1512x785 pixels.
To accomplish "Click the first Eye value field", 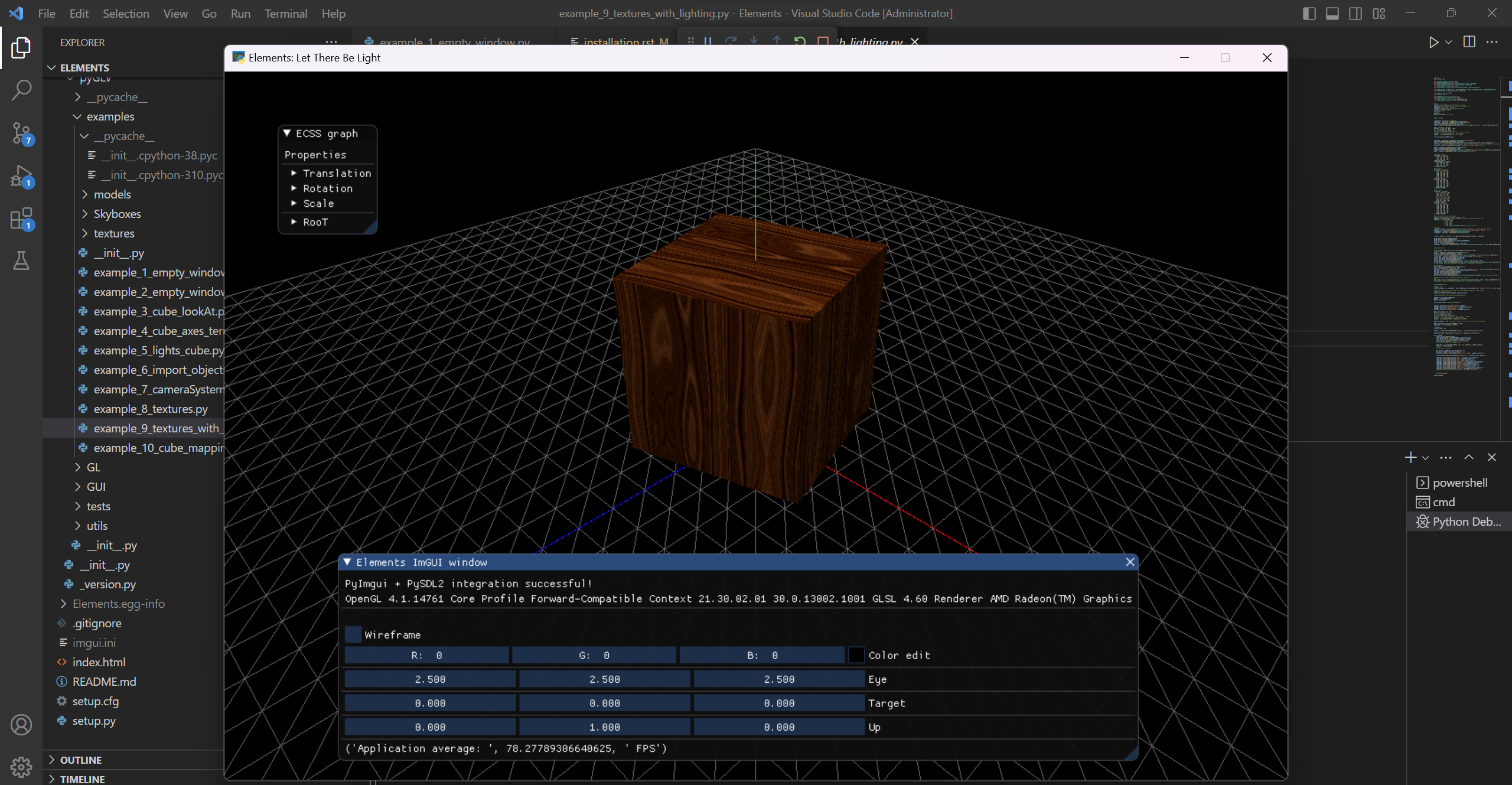I will click(x=430, y=679).
